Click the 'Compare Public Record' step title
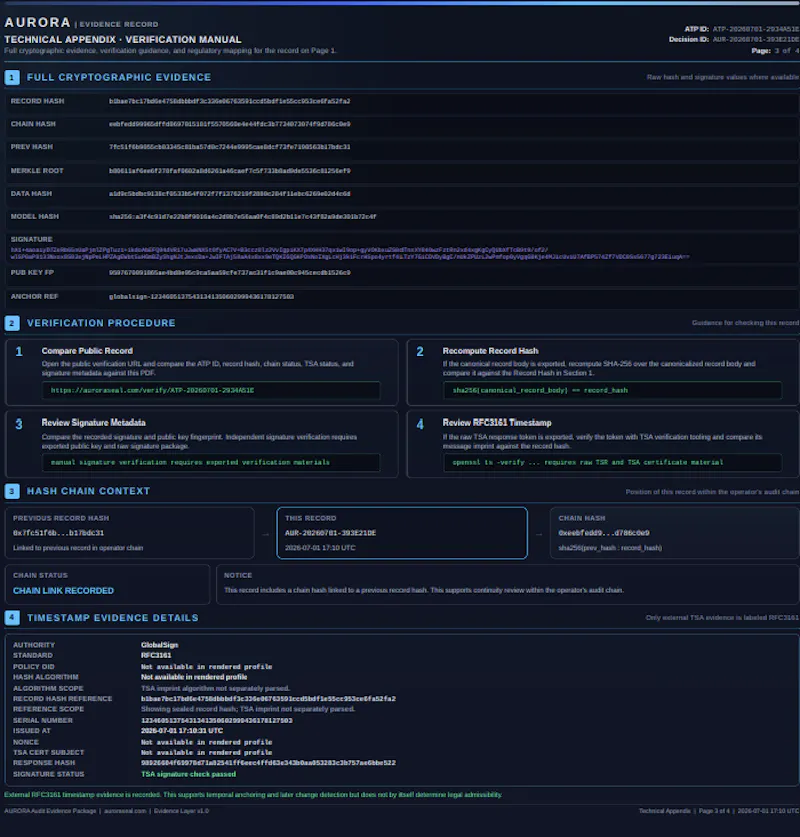The height and width of the screenshot is (837, 800). pyautogui.click(x=87, y=351)
